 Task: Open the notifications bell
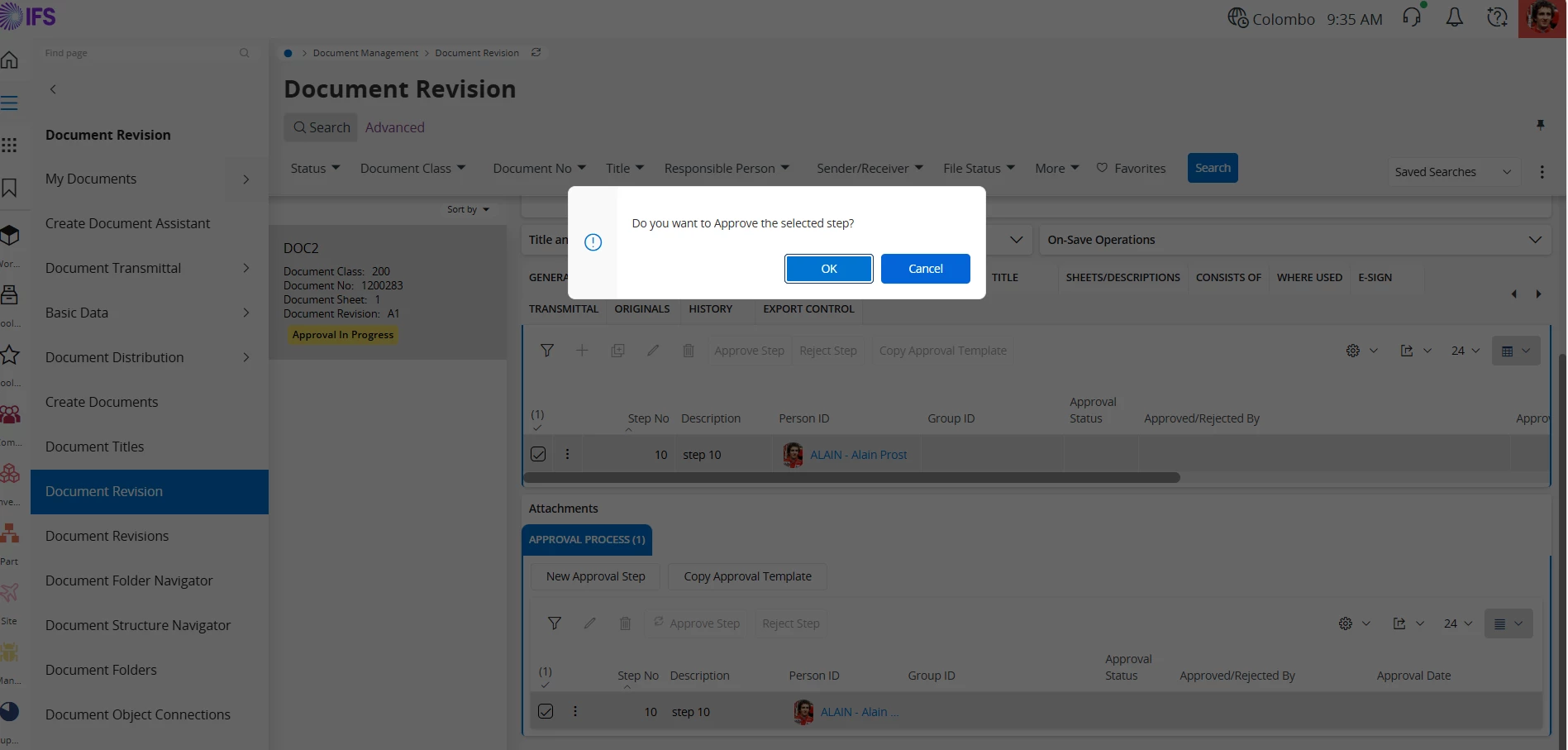click(1454, 17)
